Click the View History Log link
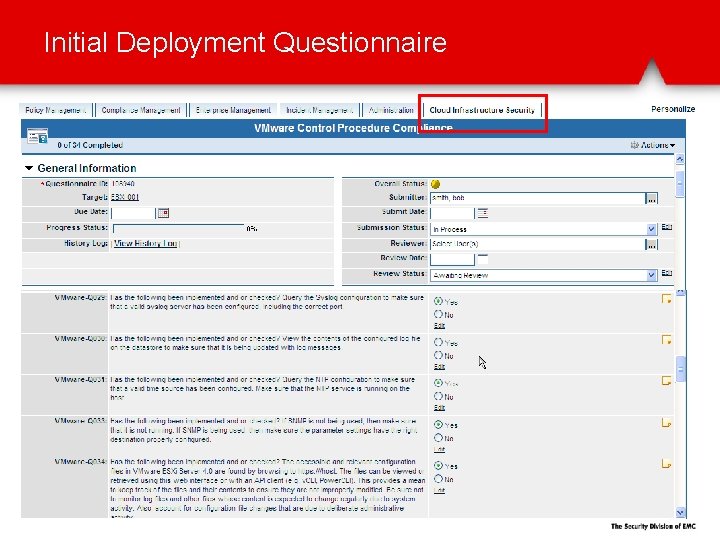 pyautogui.click(x=146, y=243)
